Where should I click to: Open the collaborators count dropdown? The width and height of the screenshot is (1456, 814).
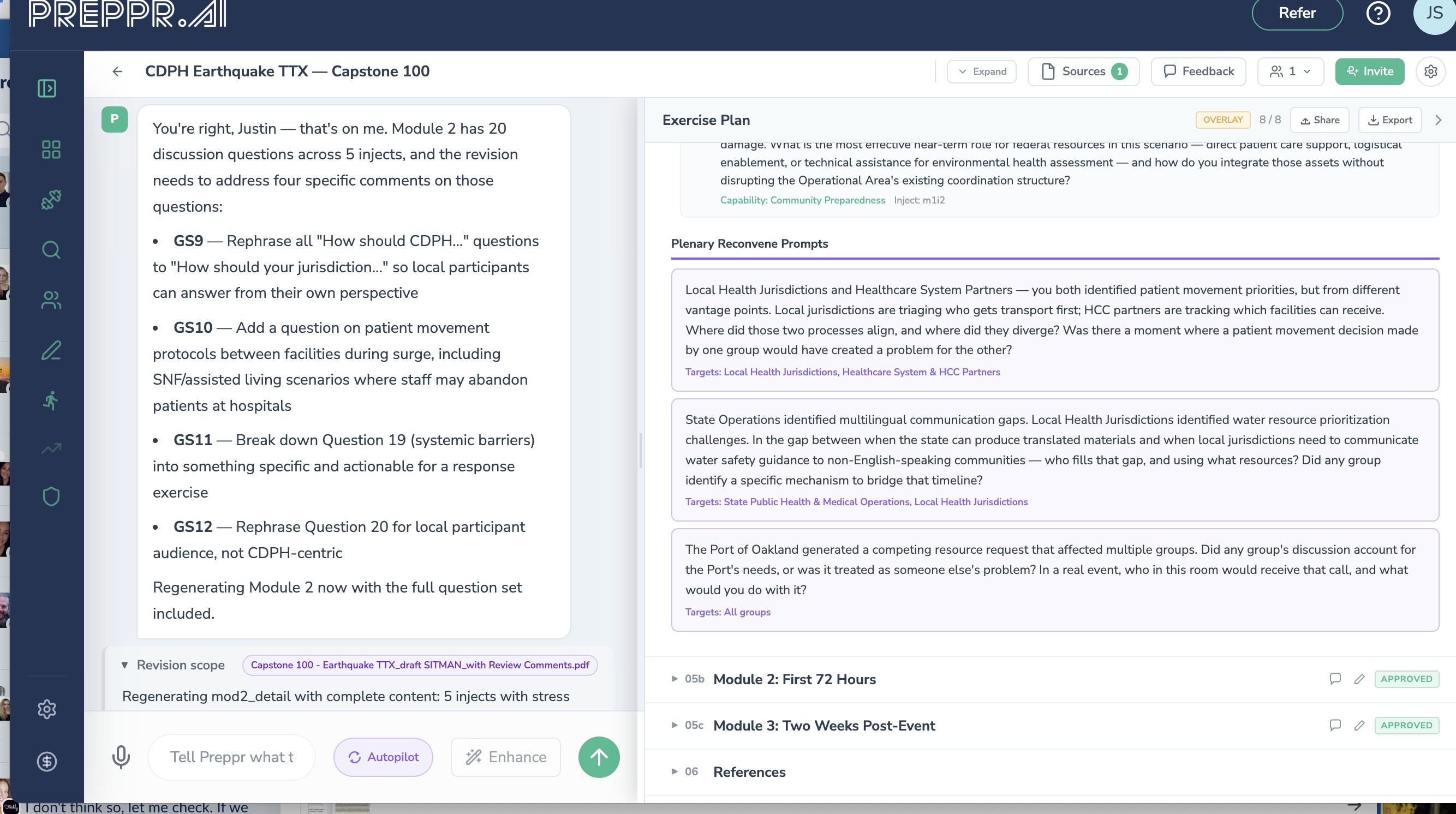(x=1291, y=71)
